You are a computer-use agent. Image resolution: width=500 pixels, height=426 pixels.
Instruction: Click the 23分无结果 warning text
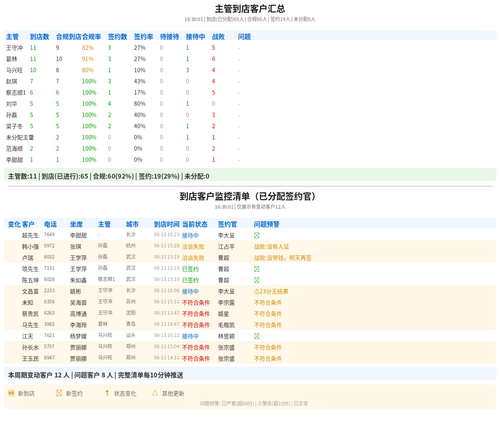click(271, 291)
